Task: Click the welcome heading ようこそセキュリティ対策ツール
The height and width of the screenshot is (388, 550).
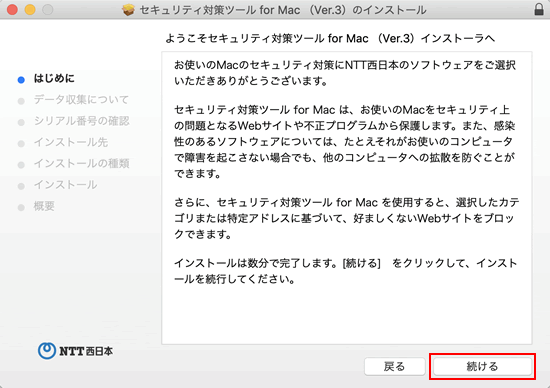Action: click(330, 38)
